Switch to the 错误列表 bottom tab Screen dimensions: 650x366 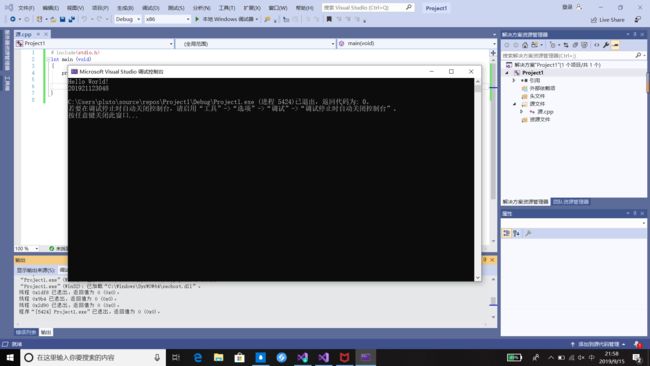tap(26, 332)
